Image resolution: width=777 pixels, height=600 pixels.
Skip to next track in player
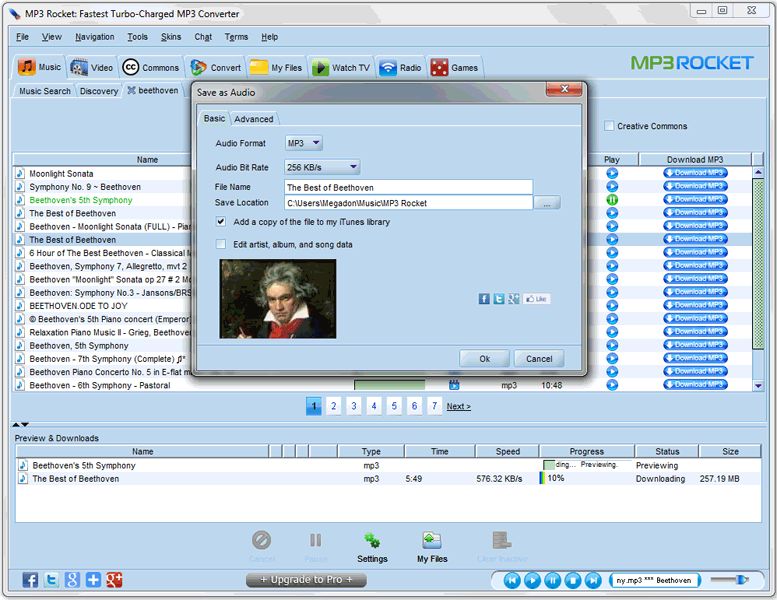tap(593, 580)
